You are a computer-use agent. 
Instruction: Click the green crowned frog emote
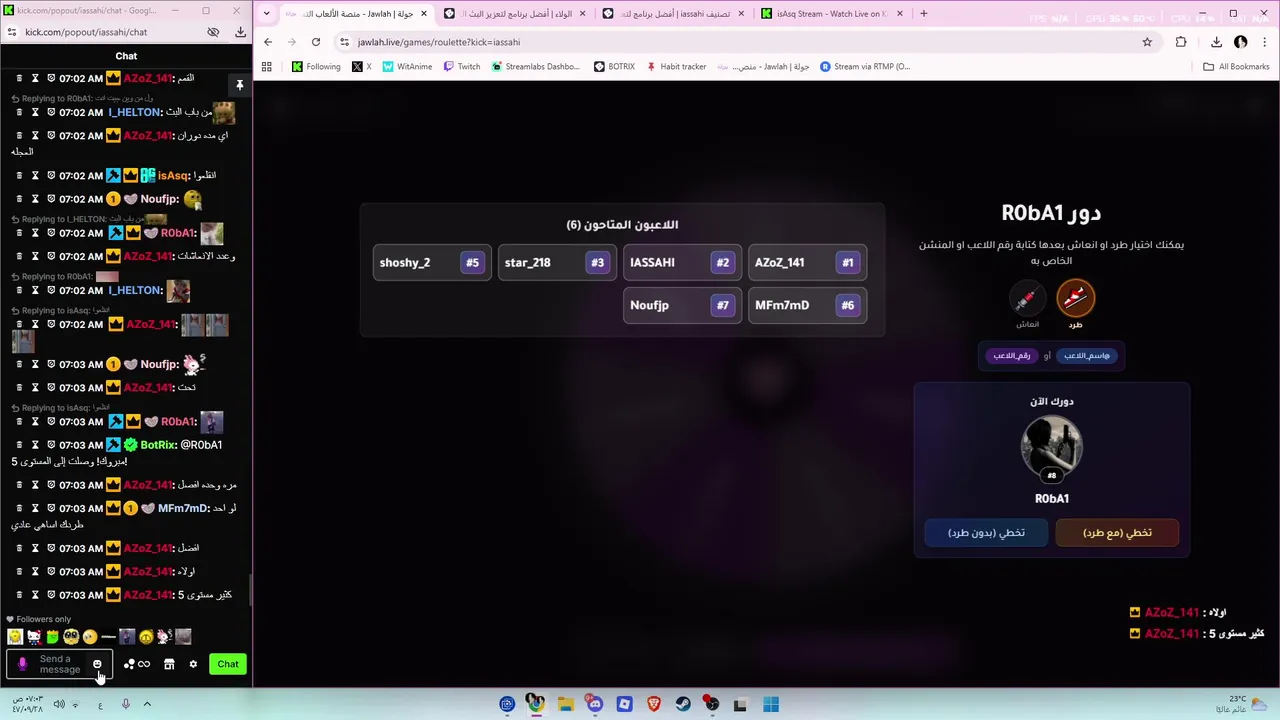click(52, 637)
